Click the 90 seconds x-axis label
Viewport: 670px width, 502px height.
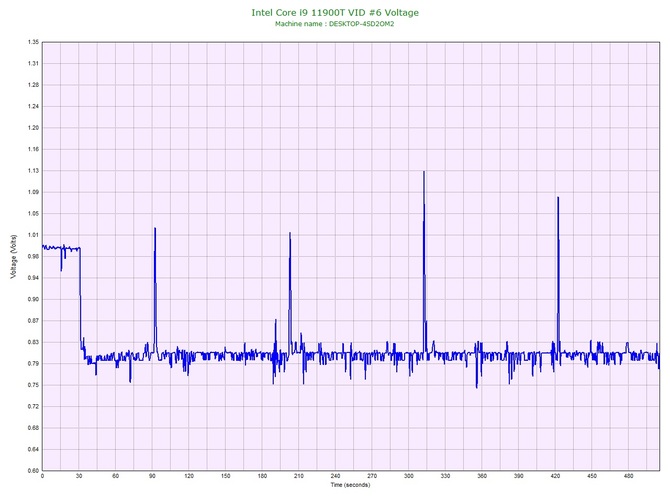[x=152, y=476]
